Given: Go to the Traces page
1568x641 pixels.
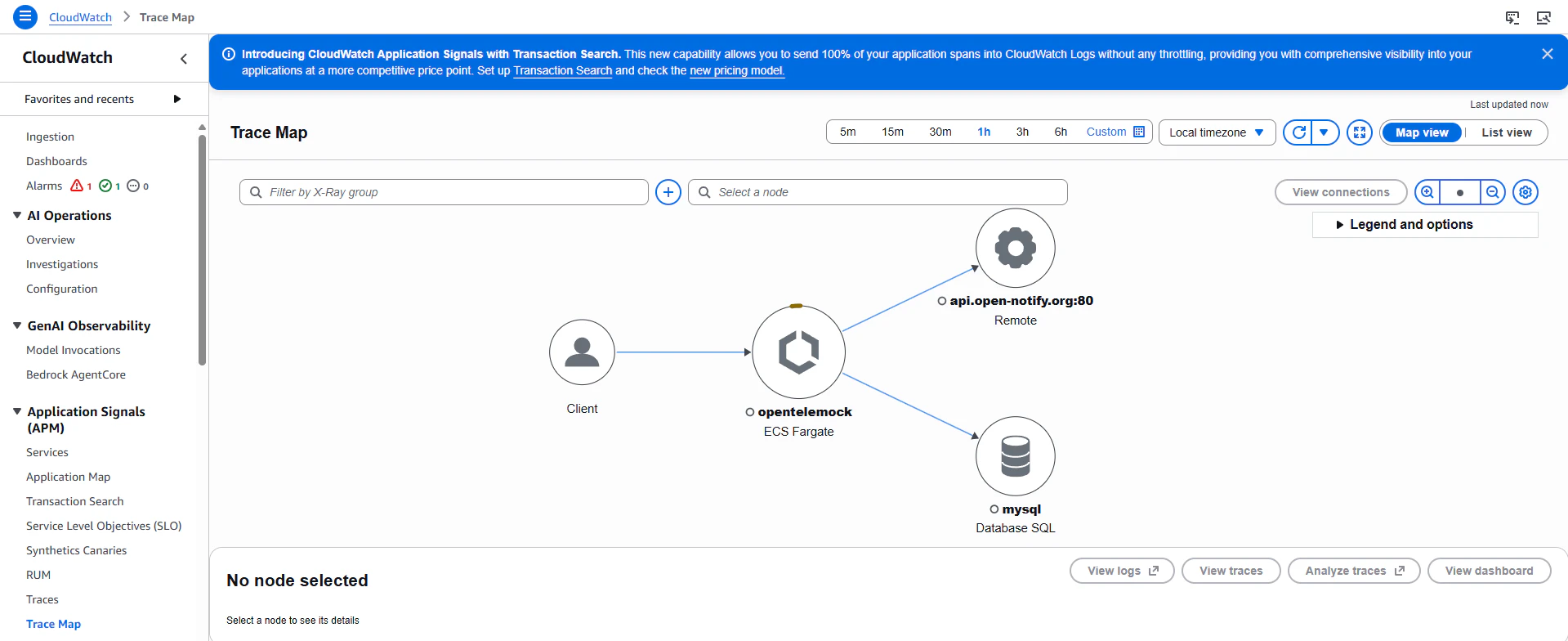Looking at the screenshot, I should (42, 599).
